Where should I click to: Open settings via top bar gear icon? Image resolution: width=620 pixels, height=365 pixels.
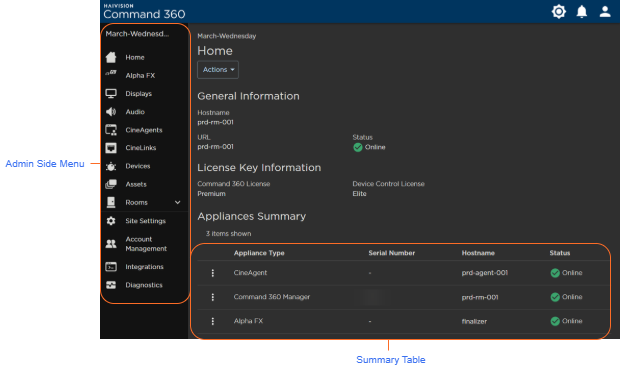tap(559, 11)
